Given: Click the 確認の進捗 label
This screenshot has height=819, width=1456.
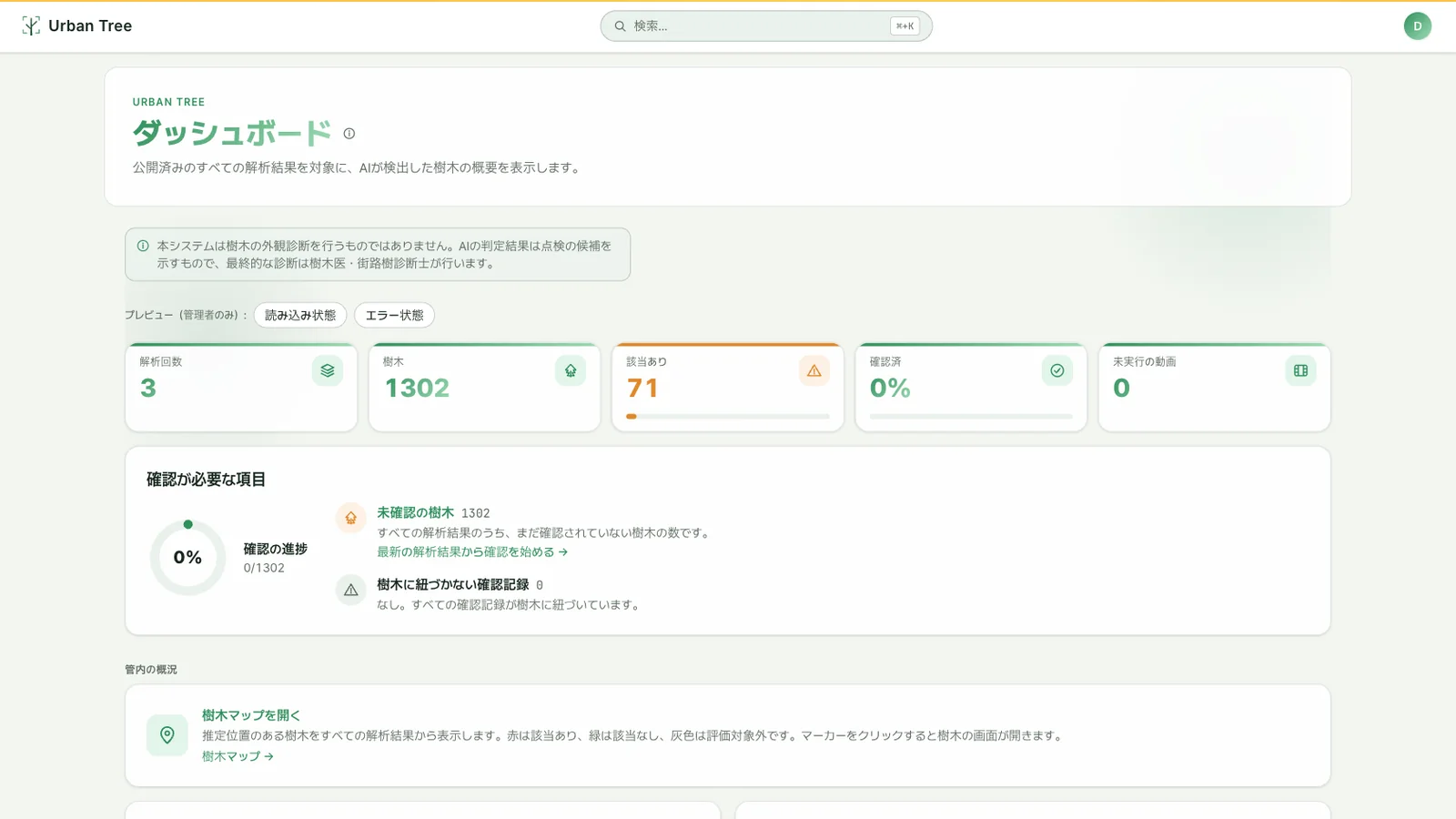Looking at the screenshot, I should click(x=275, y=549).
